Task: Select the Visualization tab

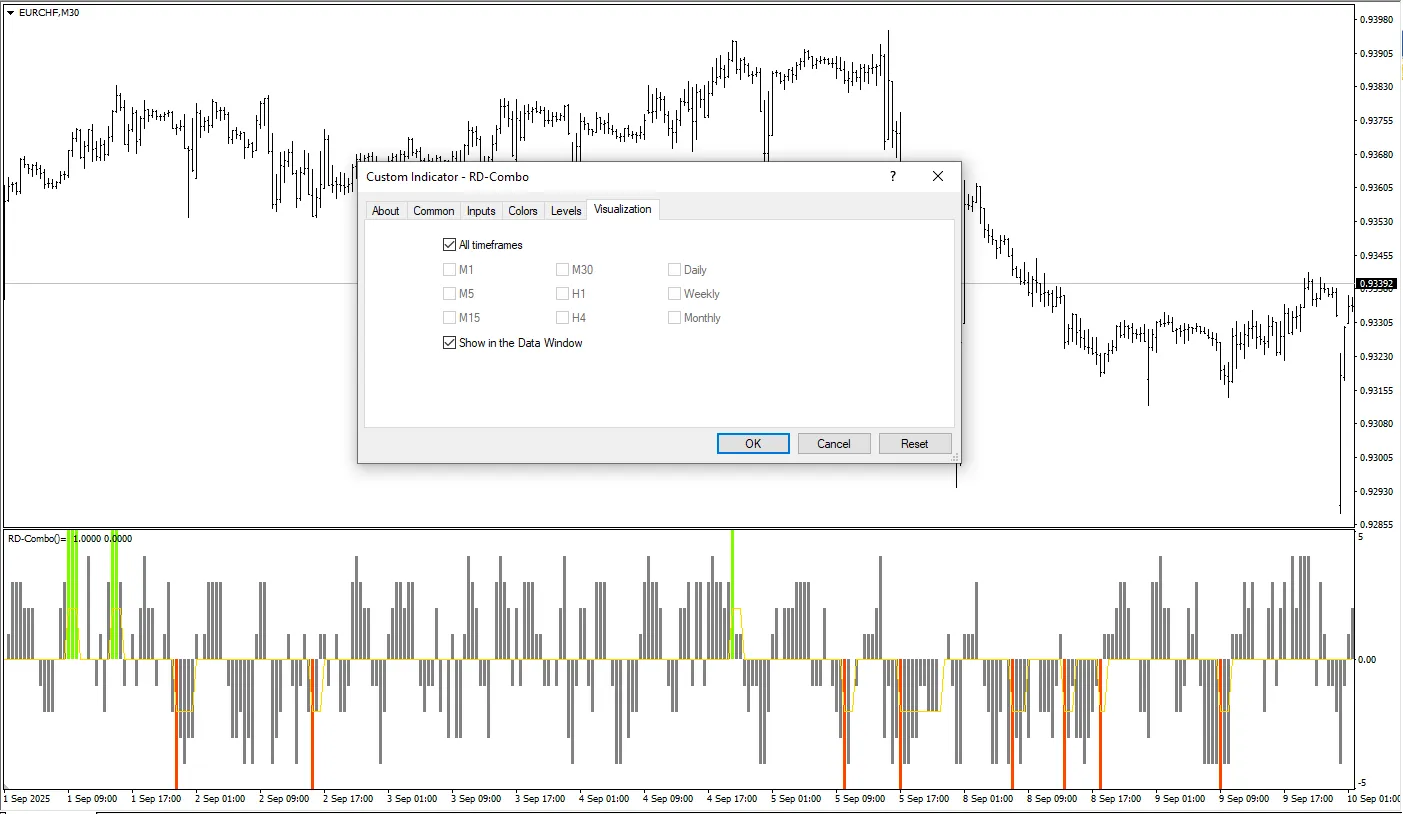Action: (x=622, y=210)
